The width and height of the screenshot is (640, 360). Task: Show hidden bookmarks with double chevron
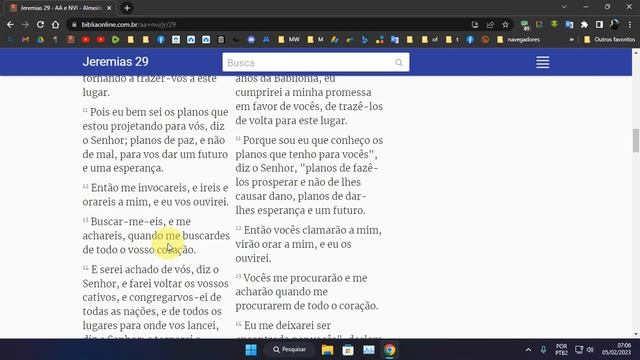(x=571, y=40)
